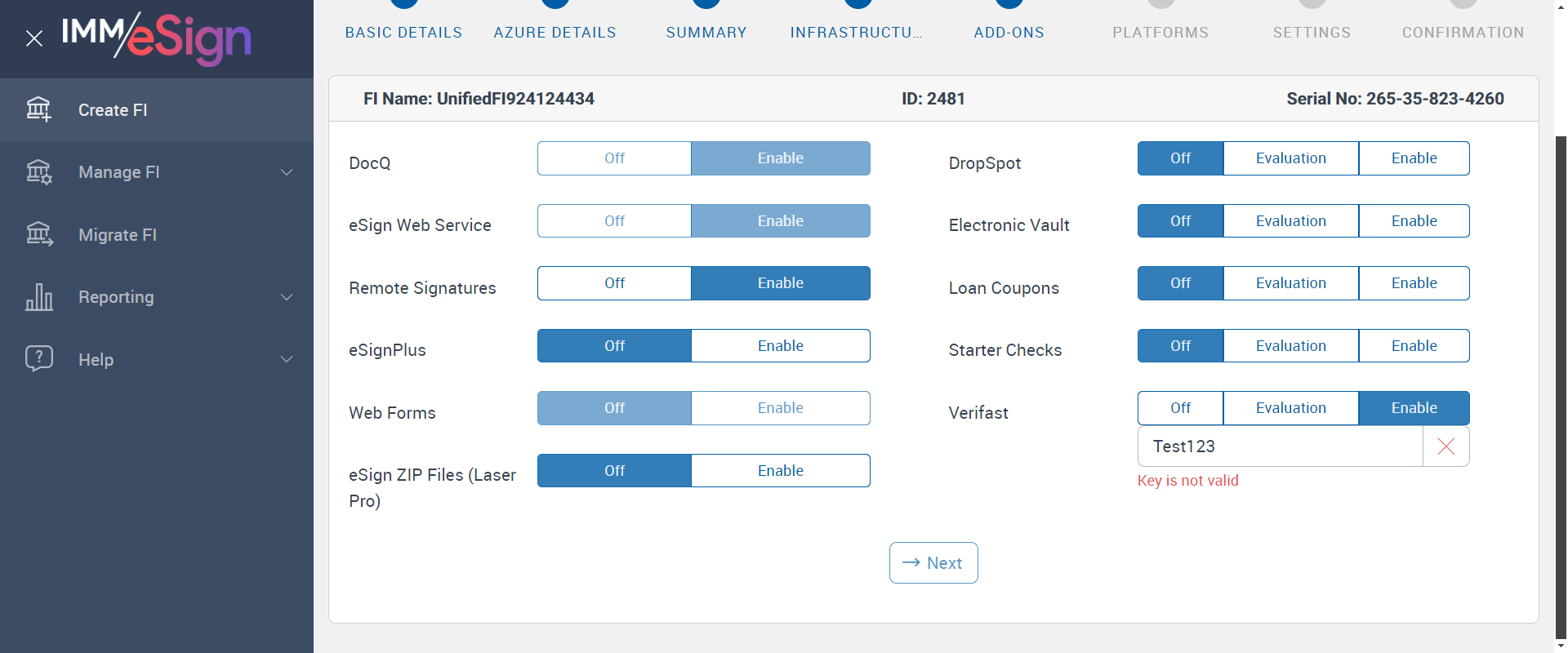Expand the Reporting menu chevron
The image size is (1568, 653).
(287, 297)
